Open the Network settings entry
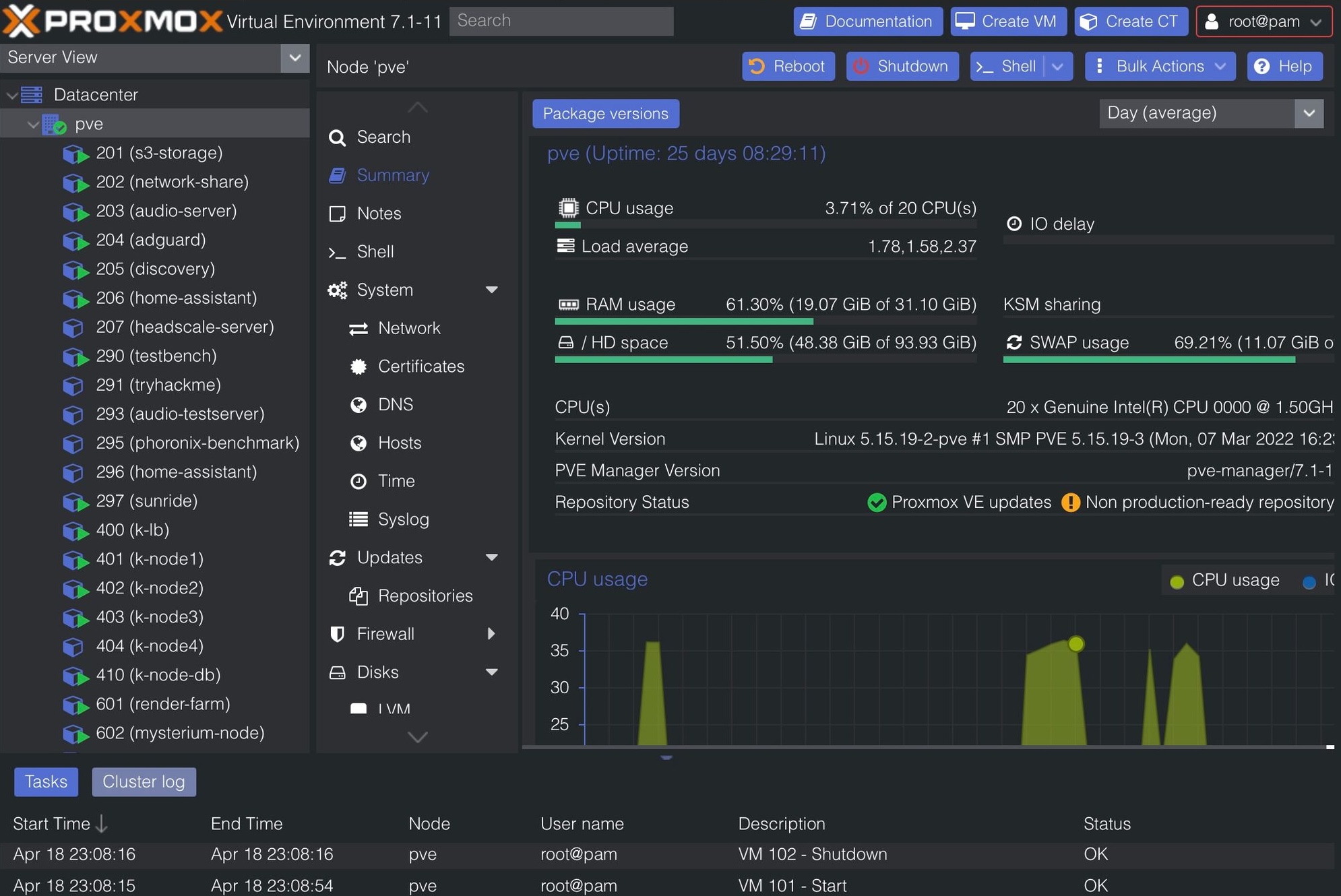The width and height of the screenshot is (1341, 896). pyautogui.click(x=408, y=328)
